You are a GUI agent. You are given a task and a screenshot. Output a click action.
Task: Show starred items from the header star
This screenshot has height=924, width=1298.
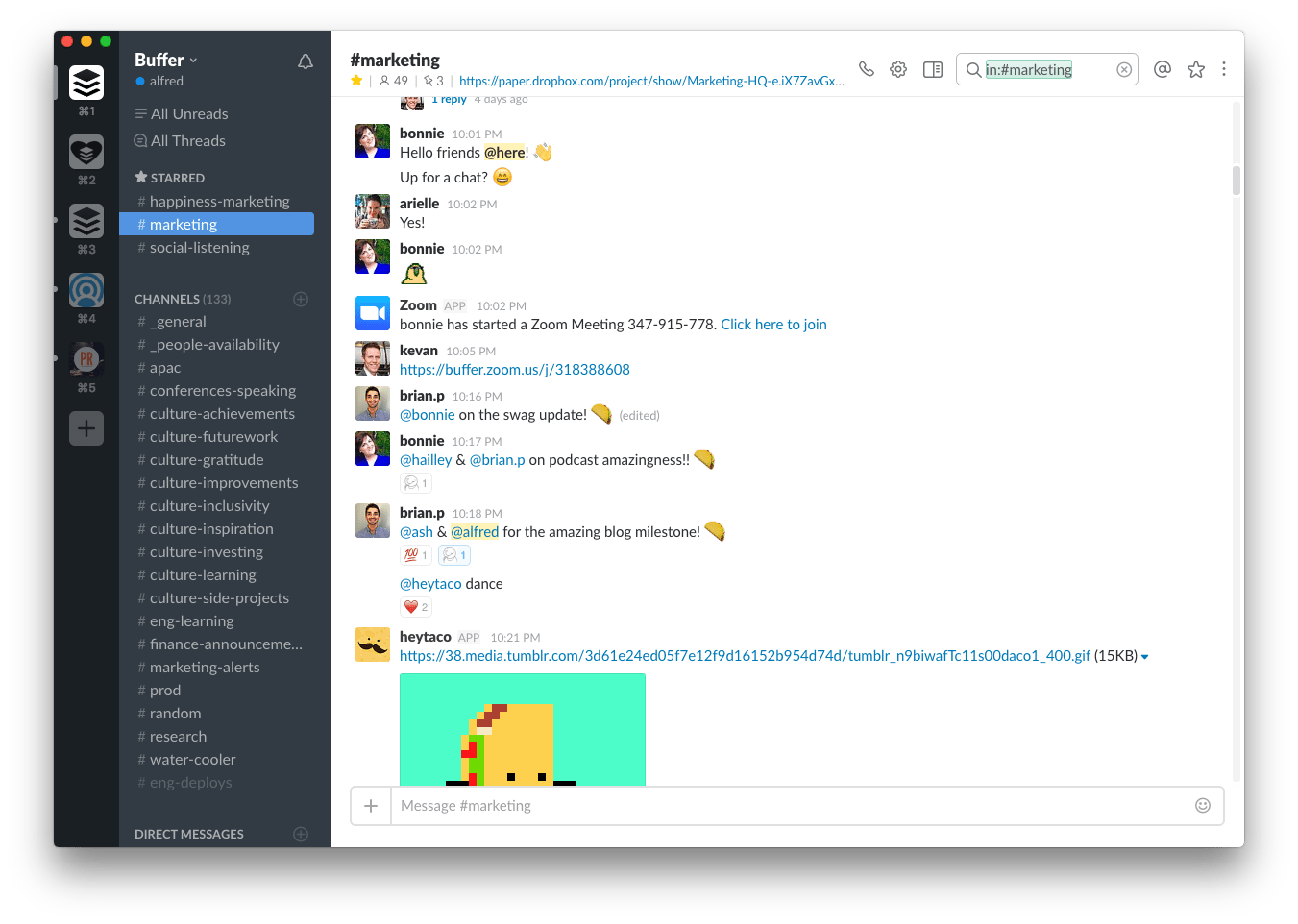(1196, 69)
